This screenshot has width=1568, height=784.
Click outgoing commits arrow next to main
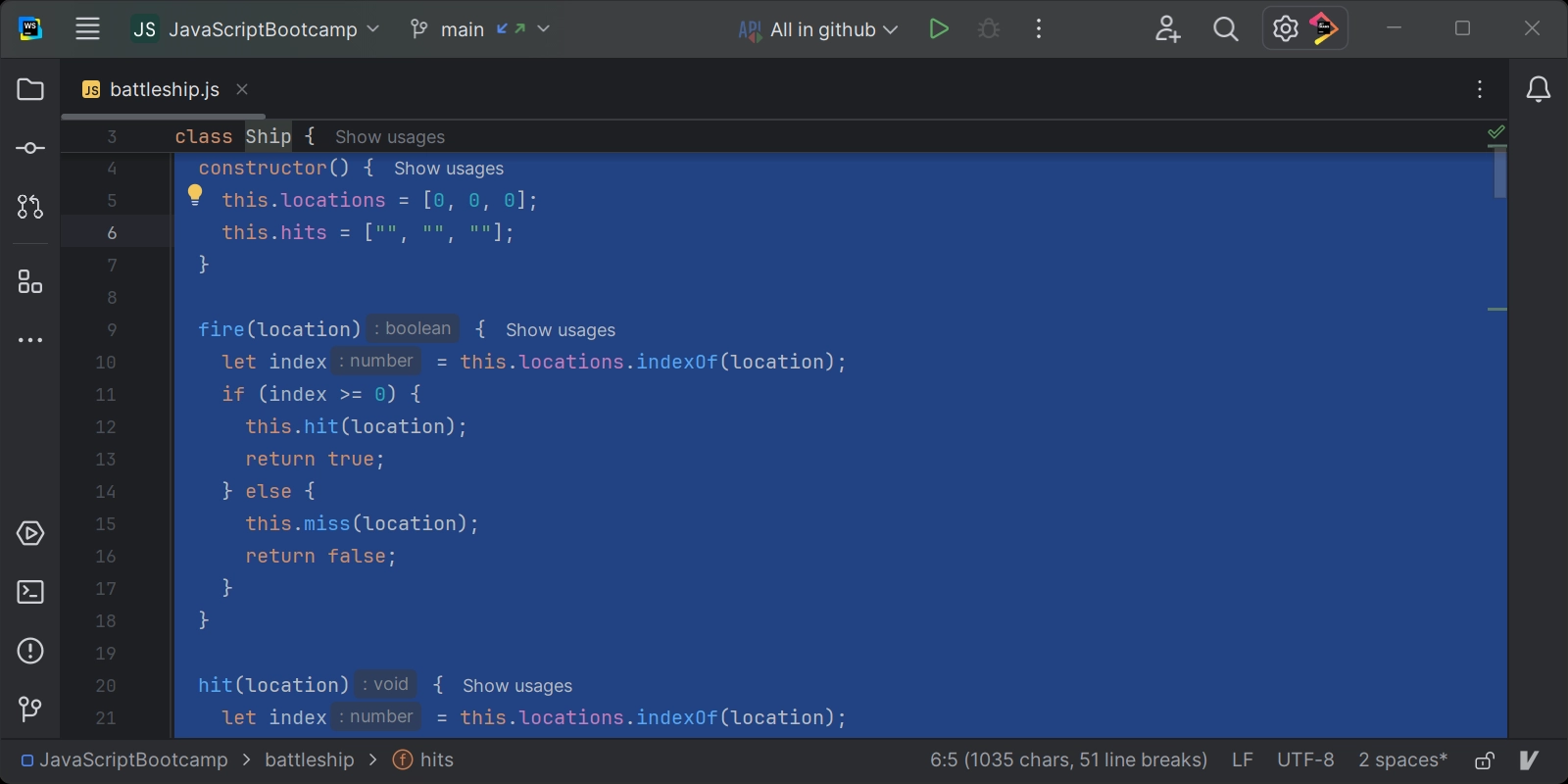(520, 28)
